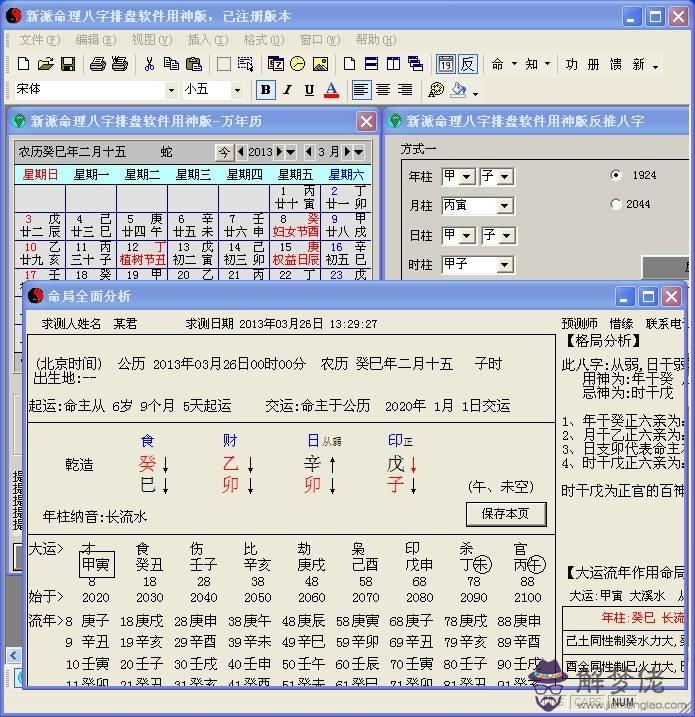Click the 册 toolbar item
The image size is (695, 717).
pos(593,64)
